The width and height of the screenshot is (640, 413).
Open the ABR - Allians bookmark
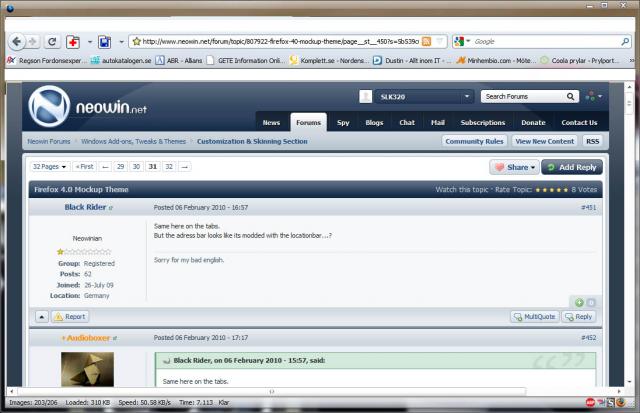[x=179, y=60]
